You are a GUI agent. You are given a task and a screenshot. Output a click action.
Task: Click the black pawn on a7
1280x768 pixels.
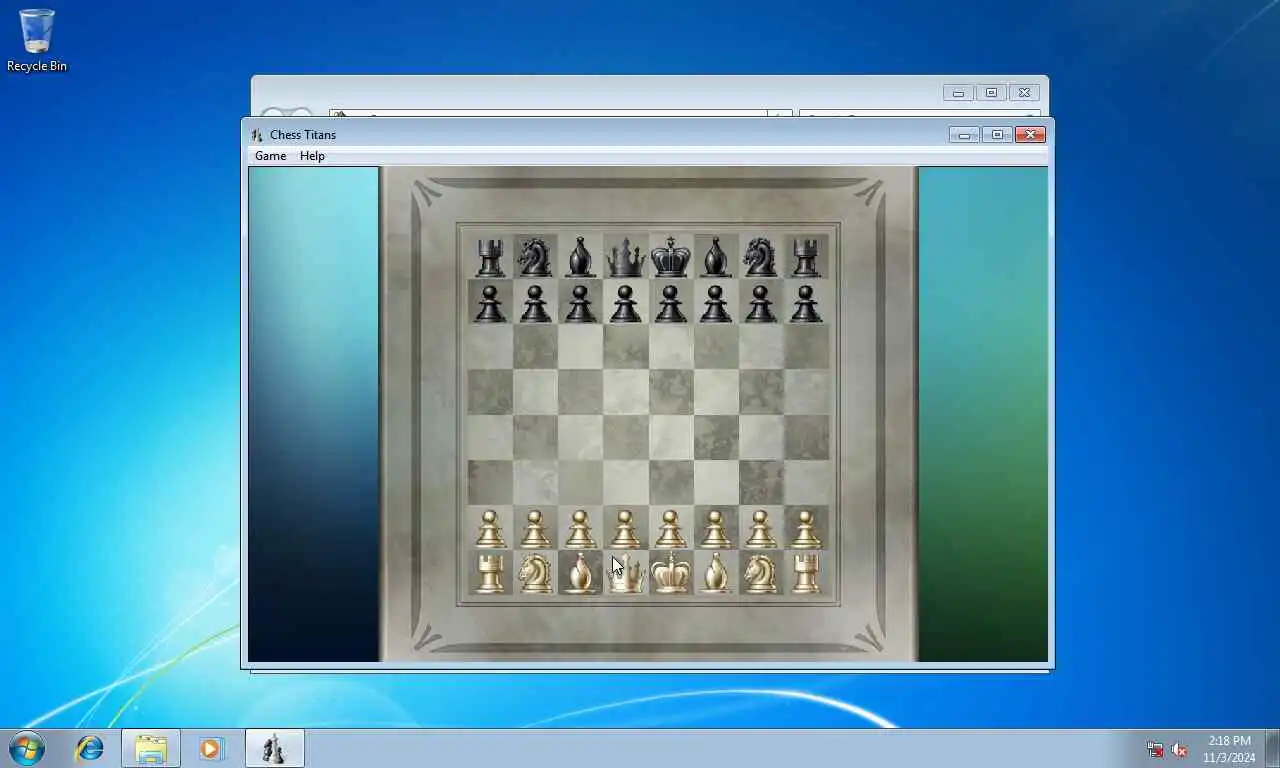(490, 303)
